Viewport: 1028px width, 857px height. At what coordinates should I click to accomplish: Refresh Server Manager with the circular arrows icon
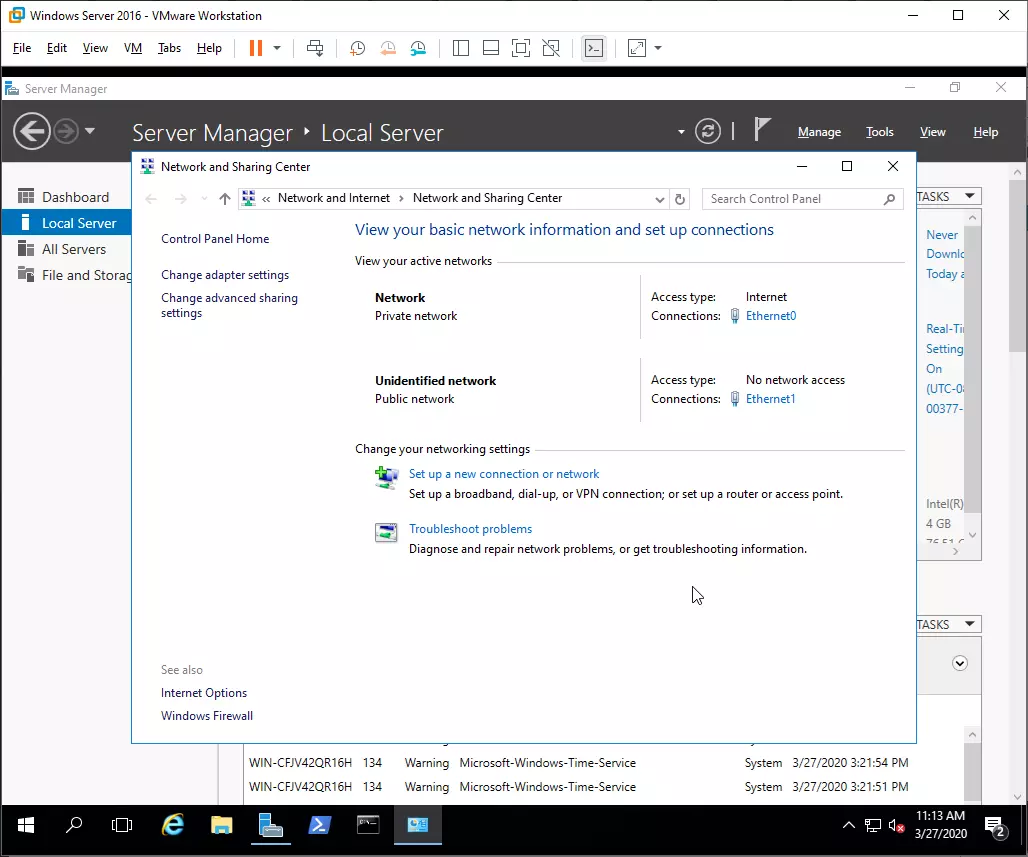[x=707, y=131]
